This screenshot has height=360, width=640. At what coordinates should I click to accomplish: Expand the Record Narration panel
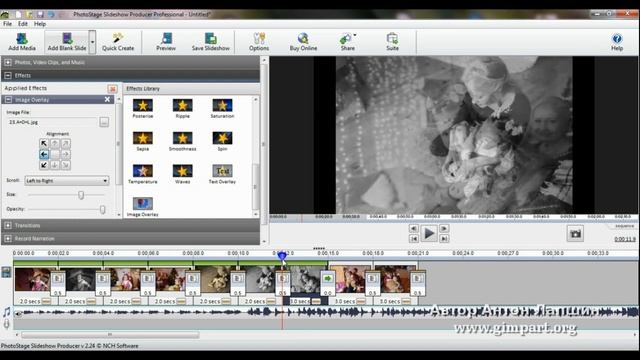[x=8, y=238]
